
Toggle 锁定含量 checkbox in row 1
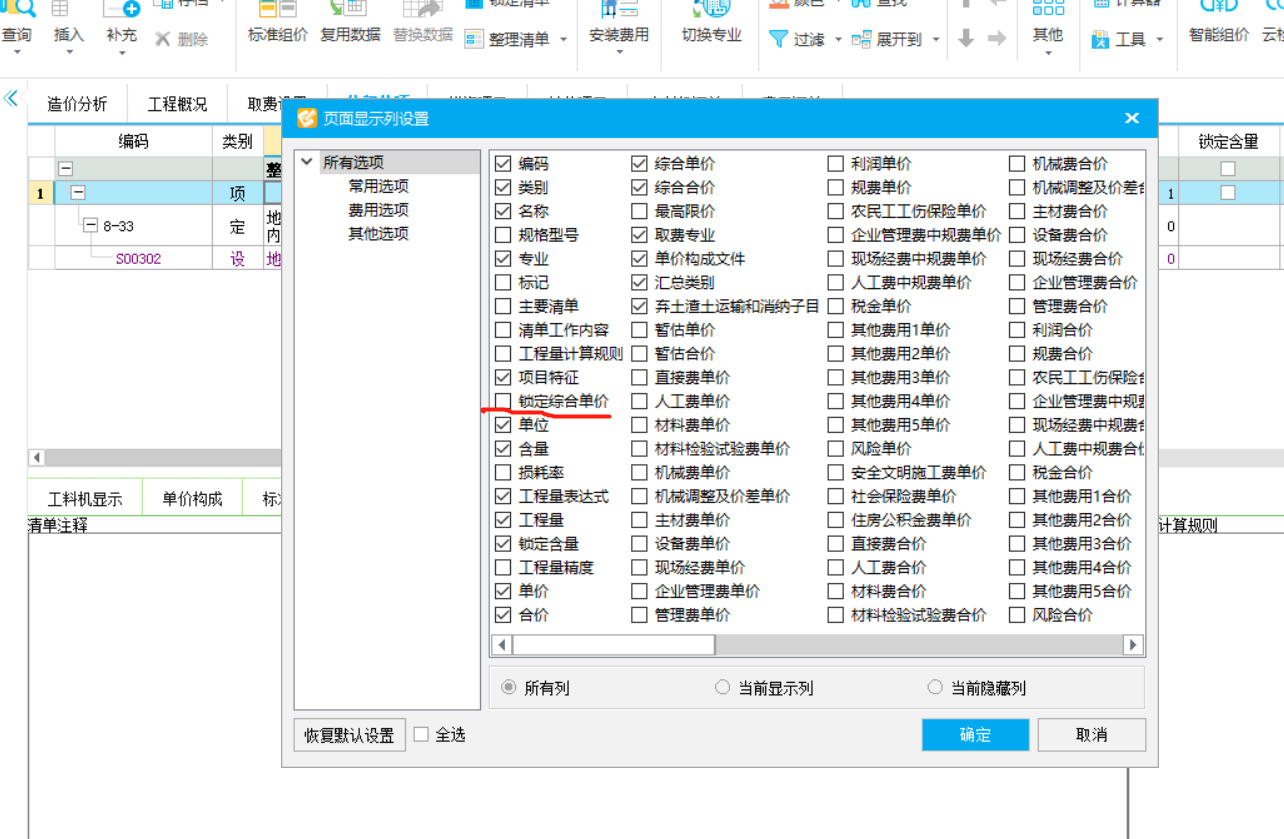pyautogui.click(x=1228, y=193)
